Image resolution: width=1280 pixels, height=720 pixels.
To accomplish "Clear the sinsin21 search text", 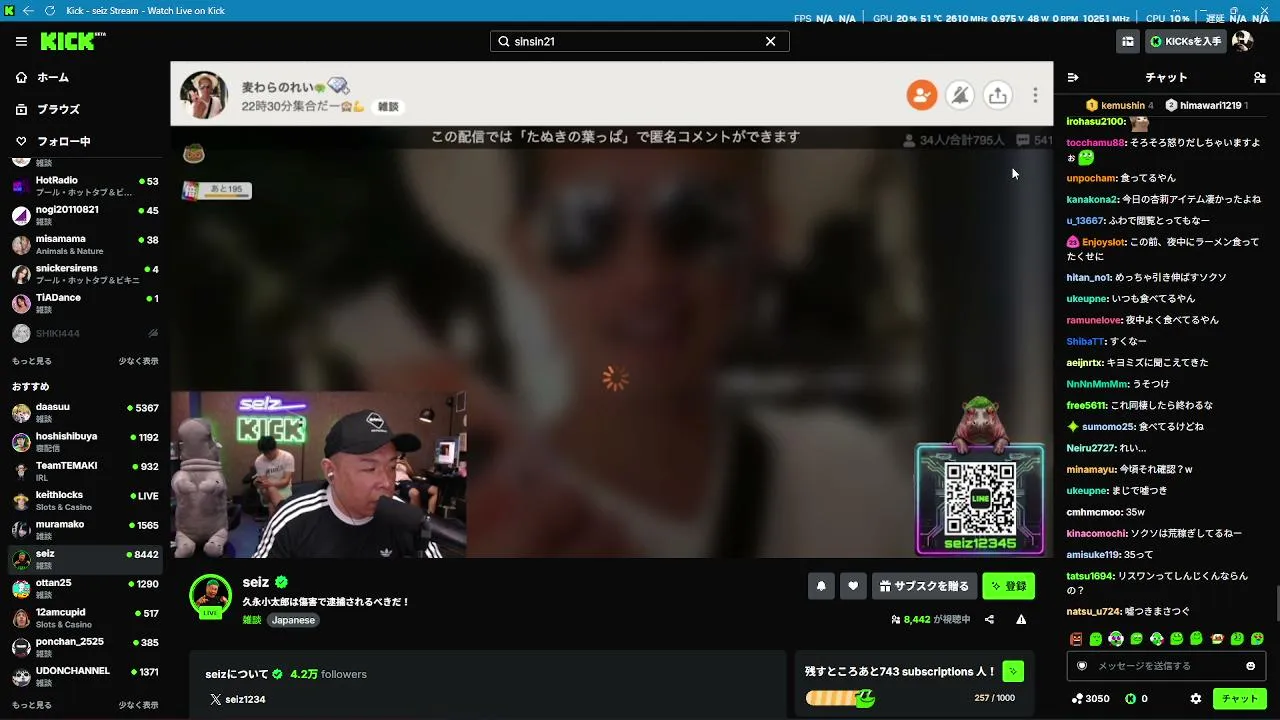I will pos(770,41).
